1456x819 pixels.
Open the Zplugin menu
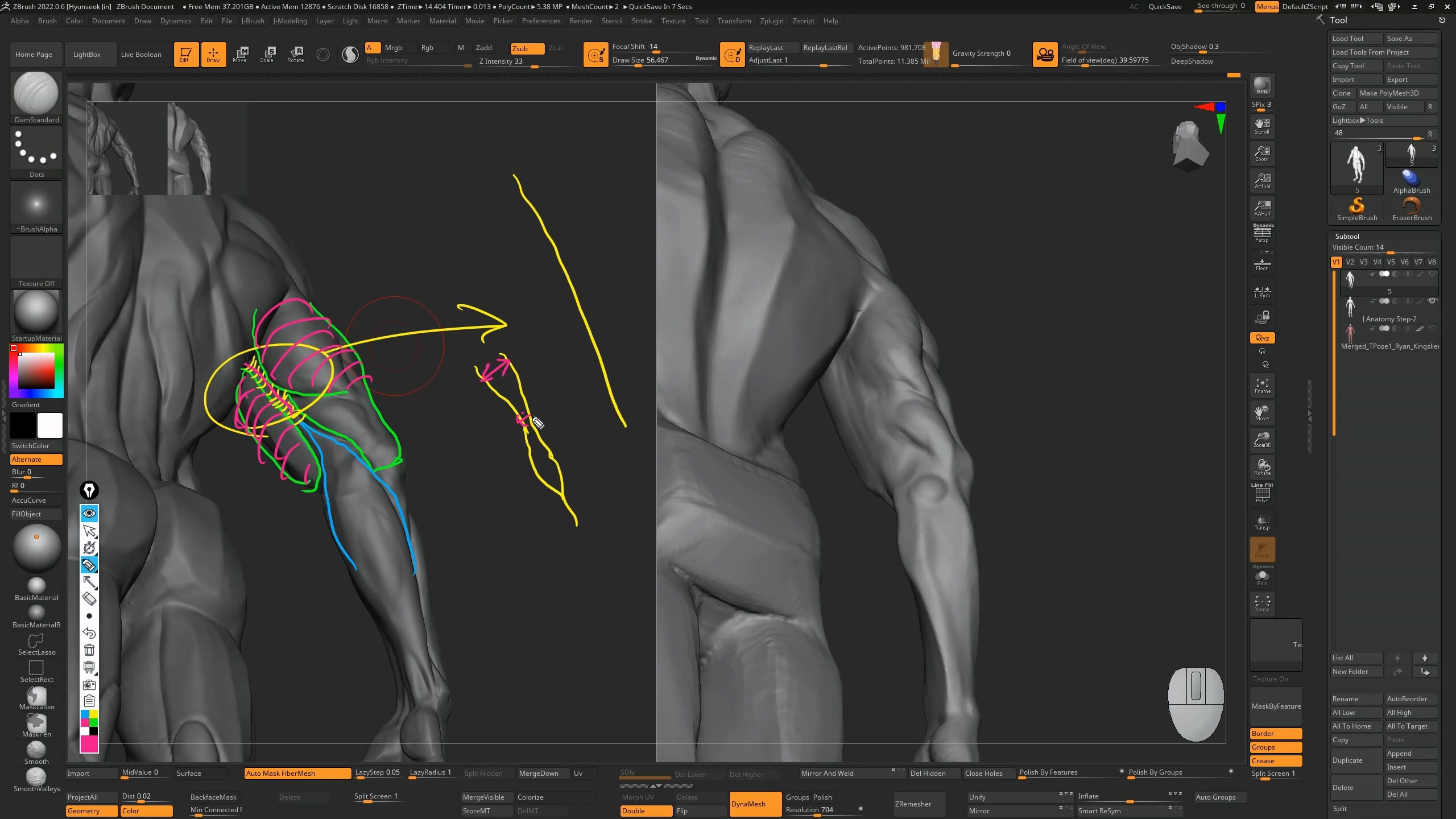771,21
